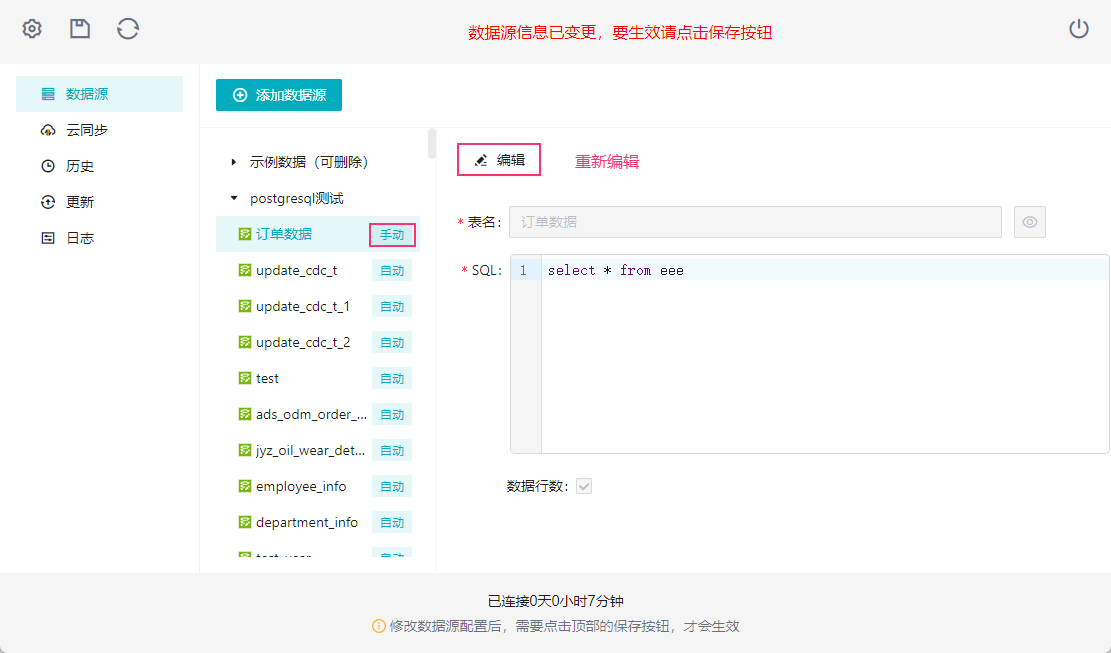Click 自动 tag next to employee_info
The width and height of the screenshot is (1111, 653).
click(x=392, y=487)
